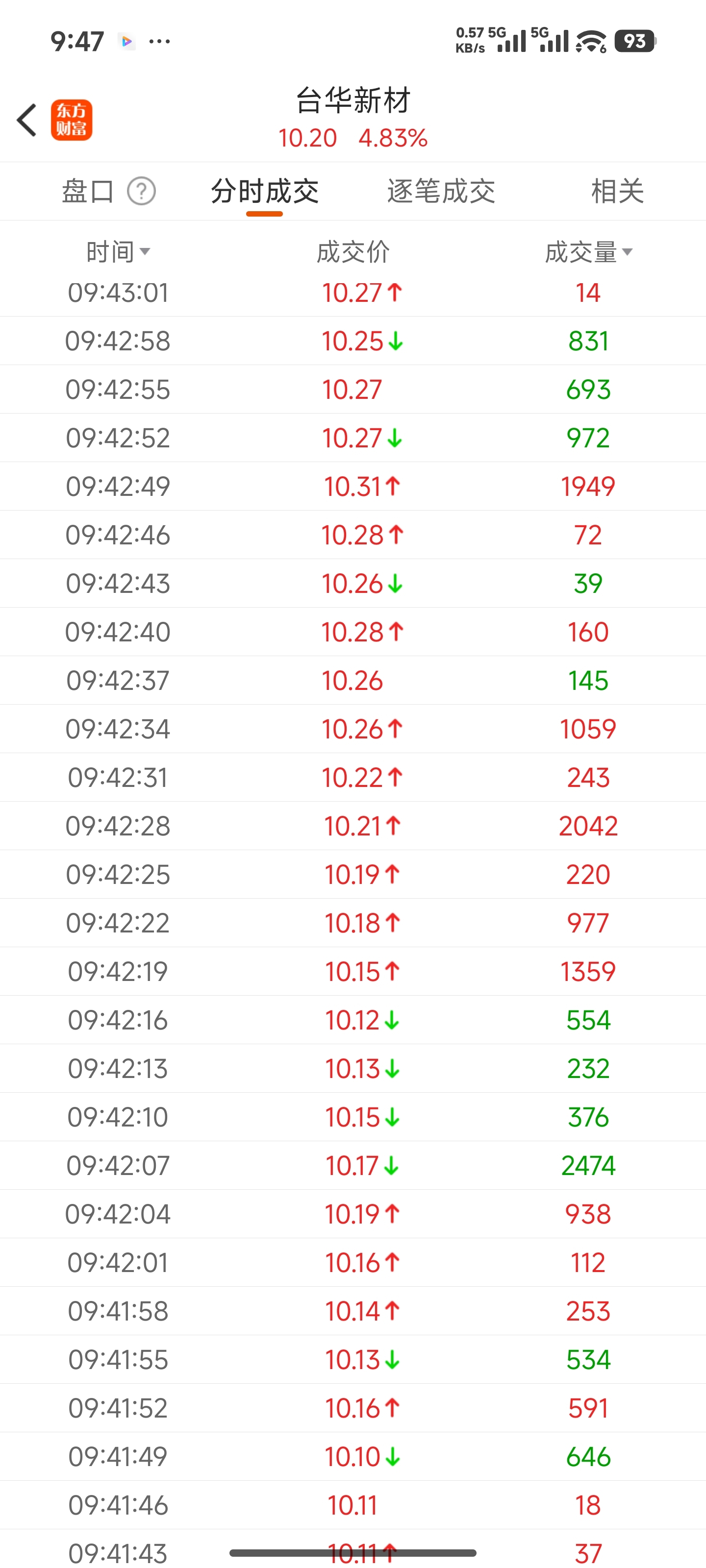Tap the Wi-Fi icon in status bar
Image resolution: width=706 pixels, height=1568 pixels.
click(x=591, y=41)
